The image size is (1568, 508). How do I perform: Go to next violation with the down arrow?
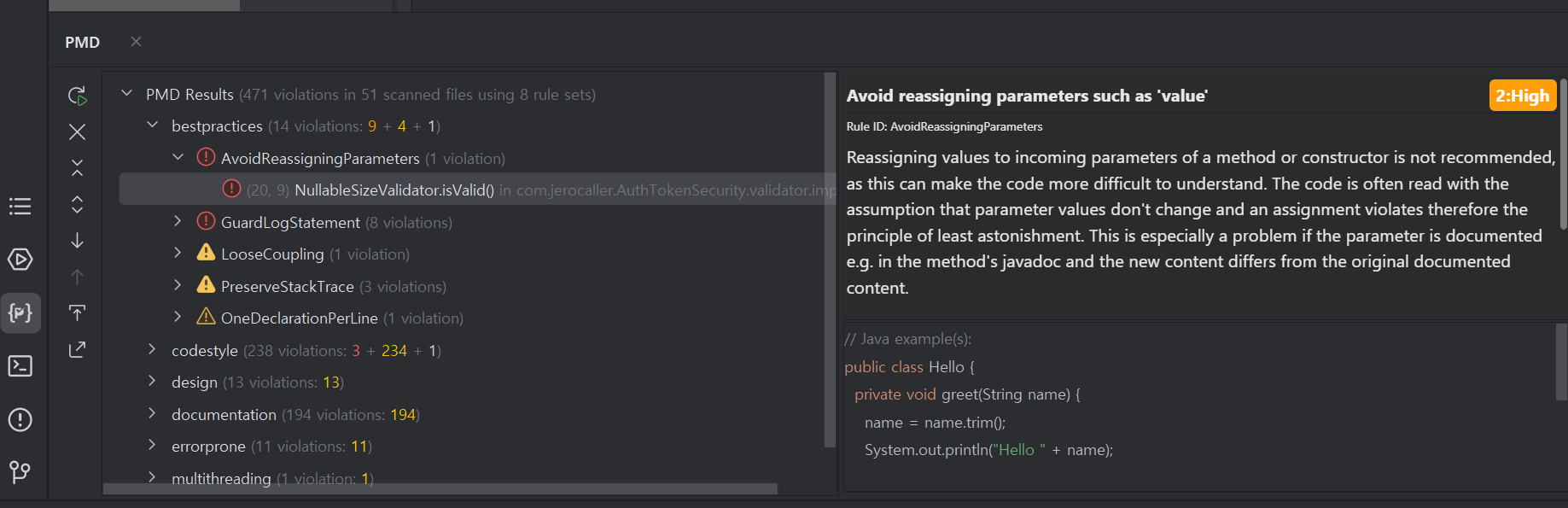coord(77,241)
